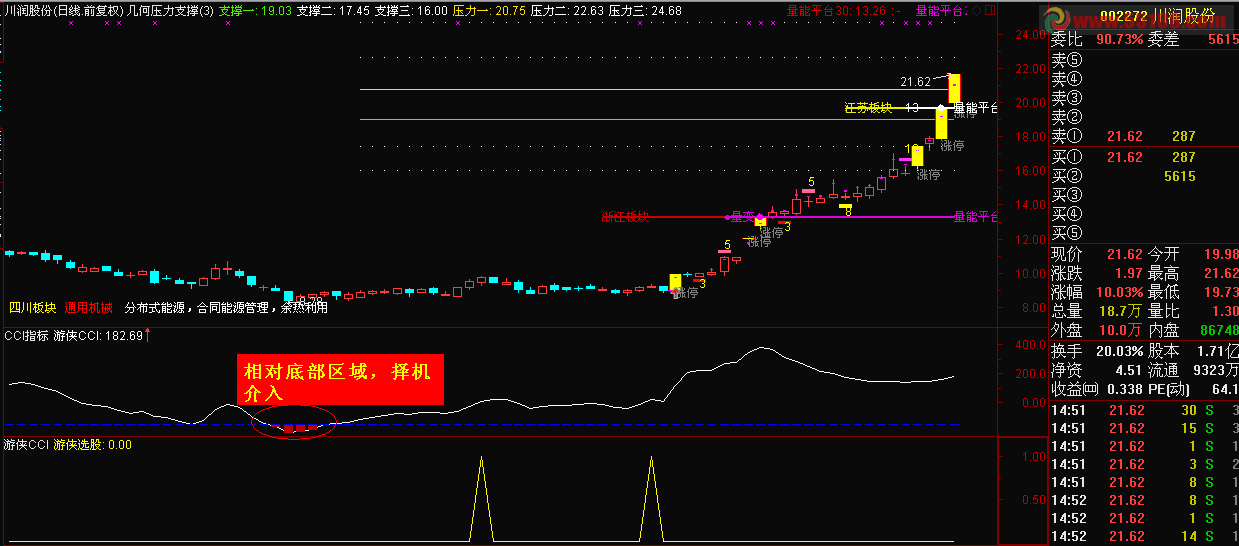The width and height of the screenshot is (1239, 546).
Task: Click the 四川板块 sector tag
Action: (33, 307)
